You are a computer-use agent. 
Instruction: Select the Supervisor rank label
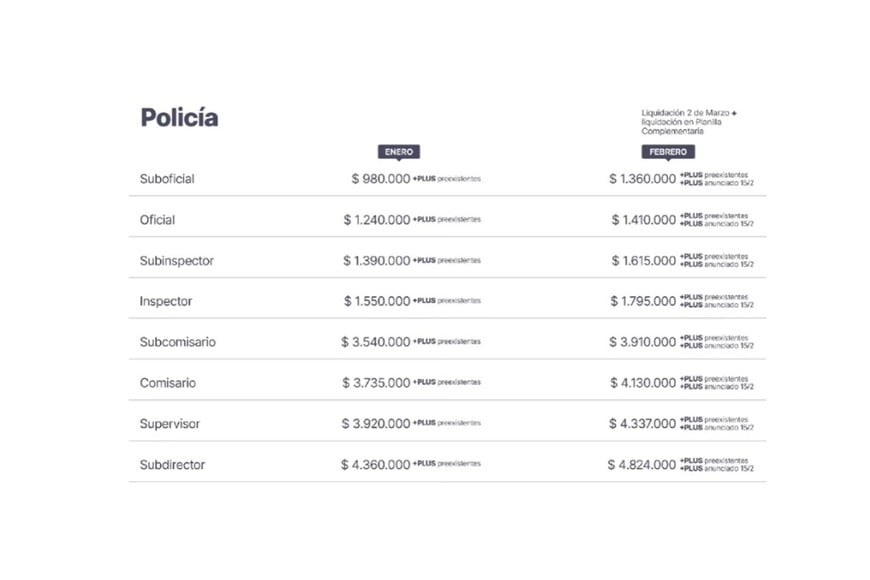(170, 424)
